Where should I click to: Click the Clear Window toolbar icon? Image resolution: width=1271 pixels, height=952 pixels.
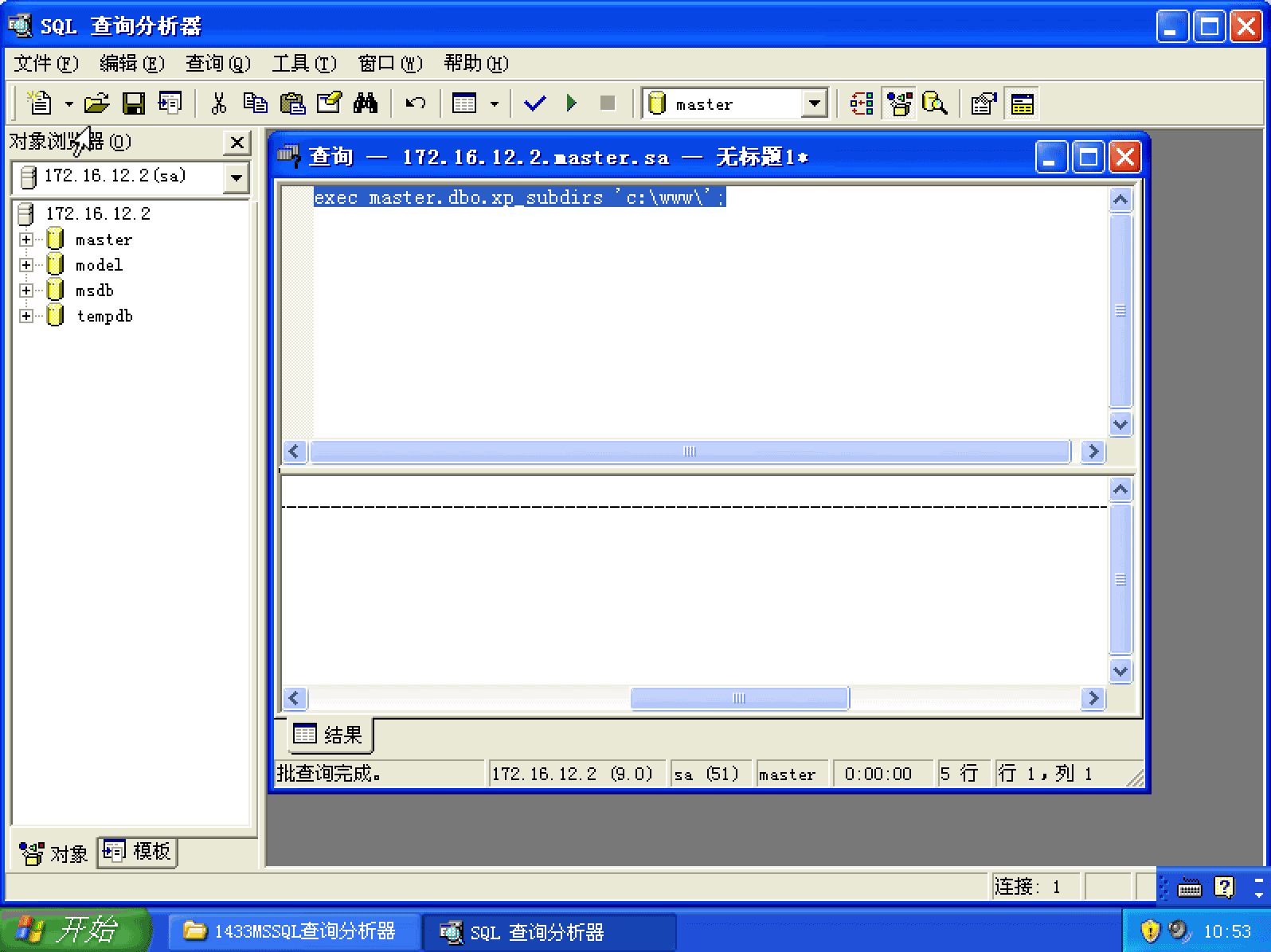click(x=329, y=103)
